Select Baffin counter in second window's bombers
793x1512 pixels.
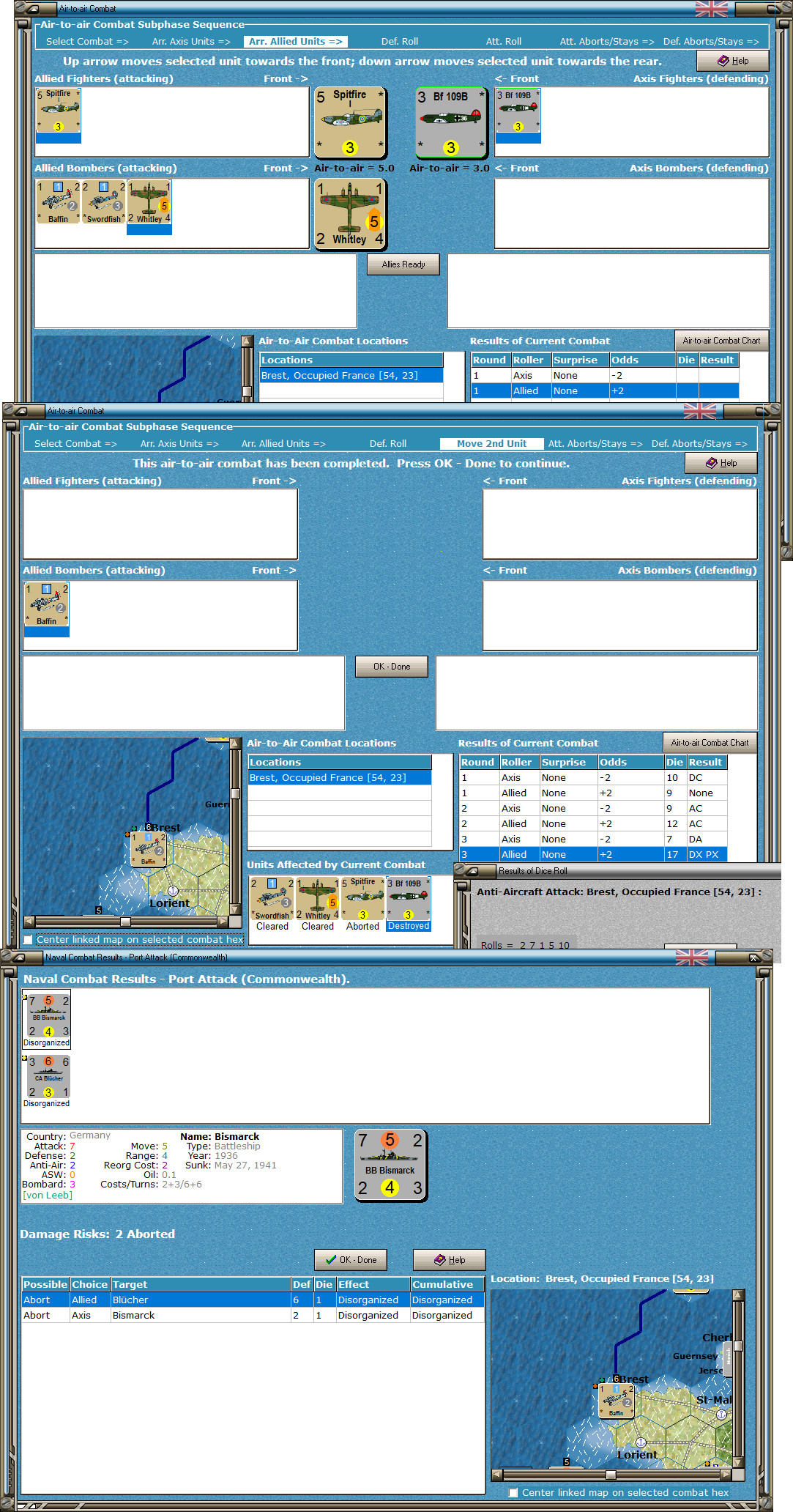click(x=46, y=604)
